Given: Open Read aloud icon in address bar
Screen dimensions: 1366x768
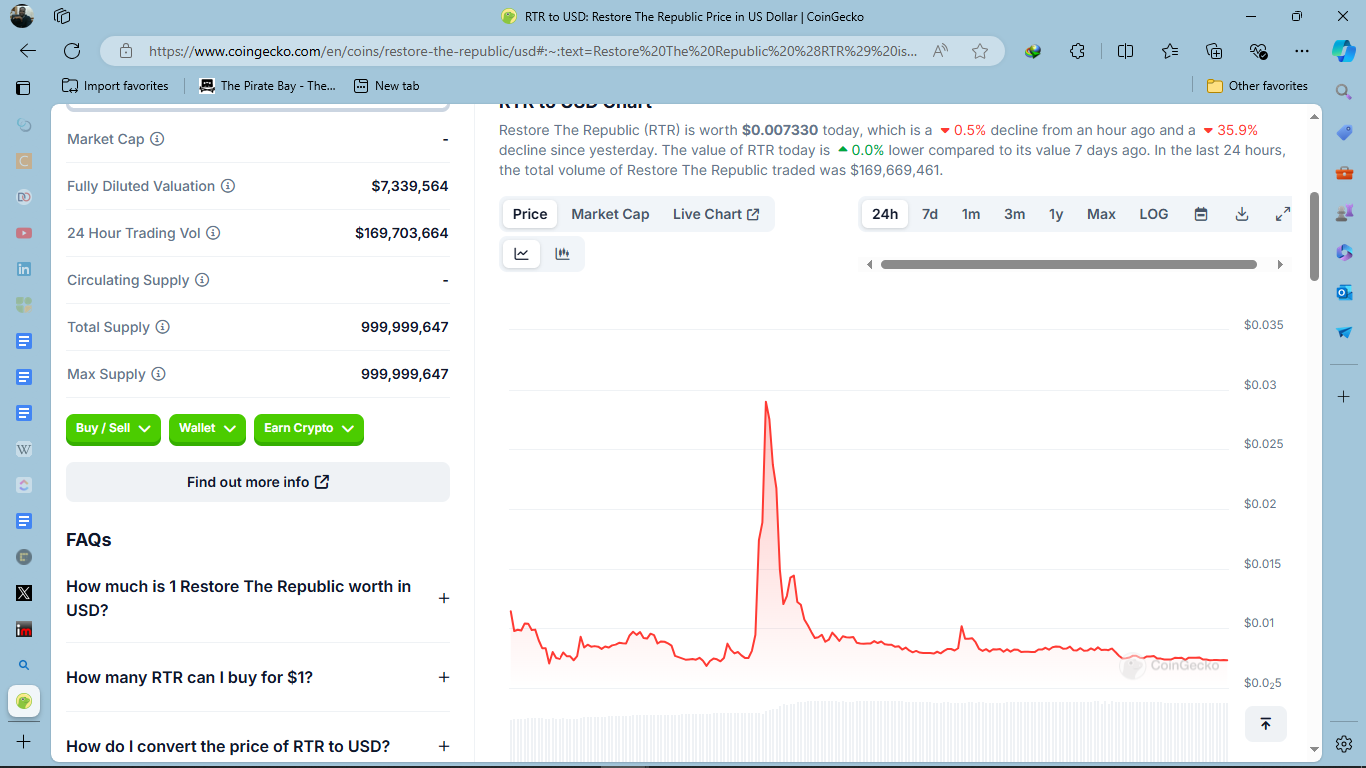Looking at the screenshot, I should pos(940,51).
